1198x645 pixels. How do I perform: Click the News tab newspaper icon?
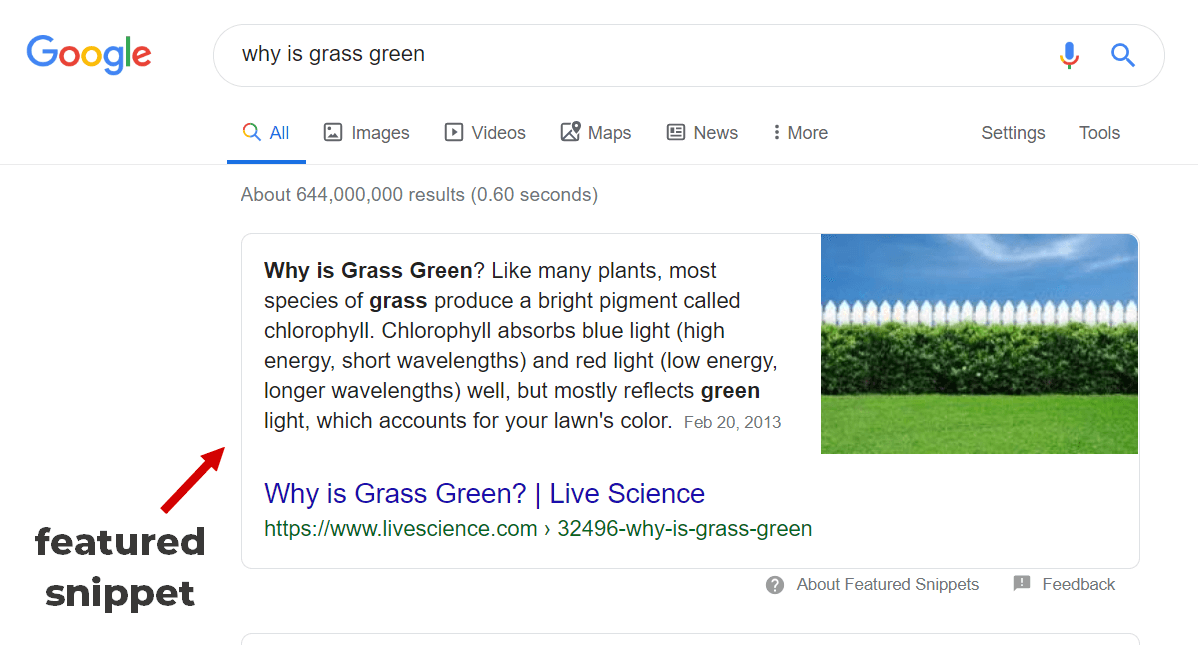click(x=675, y=132)
